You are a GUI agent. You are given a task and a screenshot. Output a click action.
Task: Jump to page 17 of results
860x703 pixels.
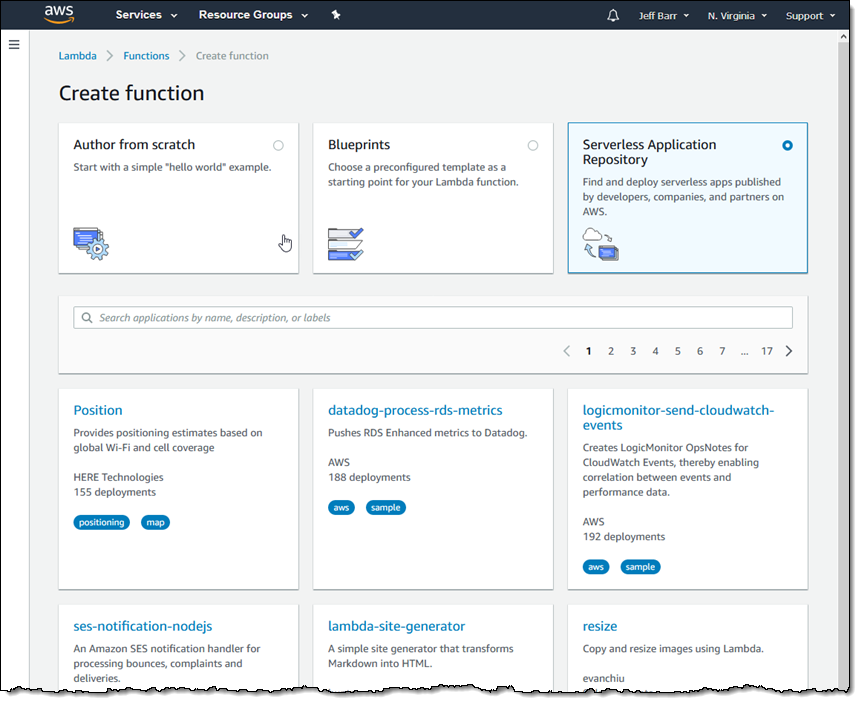(x=766, y=351)
